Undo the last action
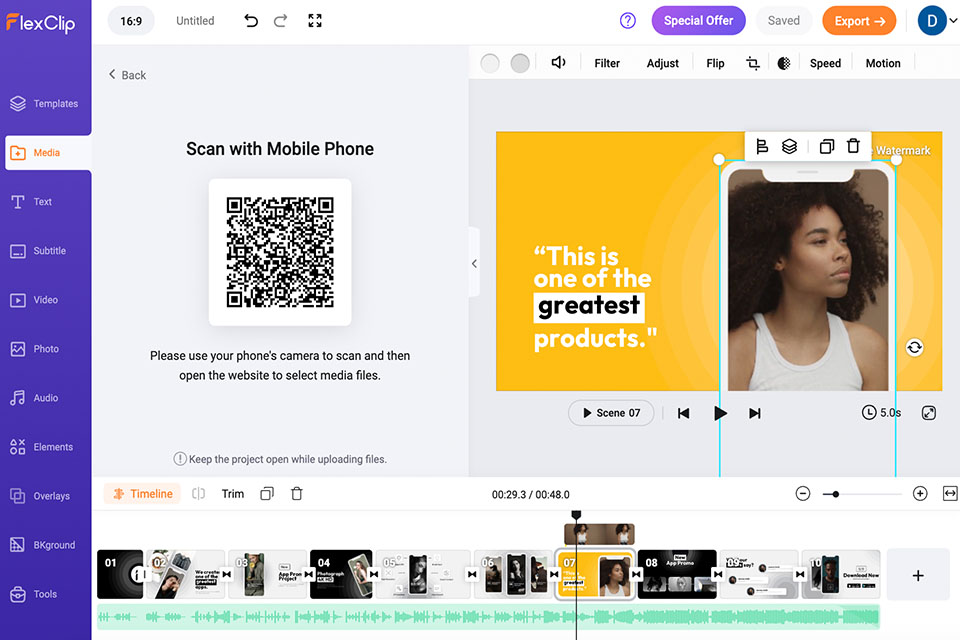 click(251, 21)
